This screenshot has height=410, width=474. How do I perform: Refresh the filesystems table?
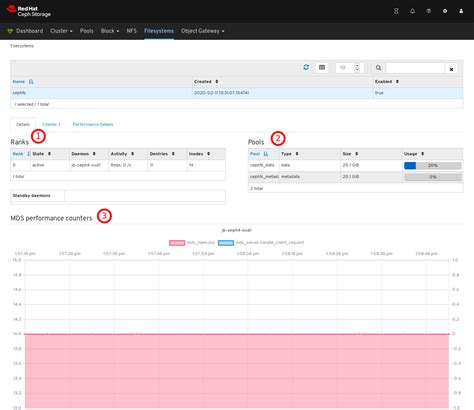pyautogui.click(x=306, y=67)
